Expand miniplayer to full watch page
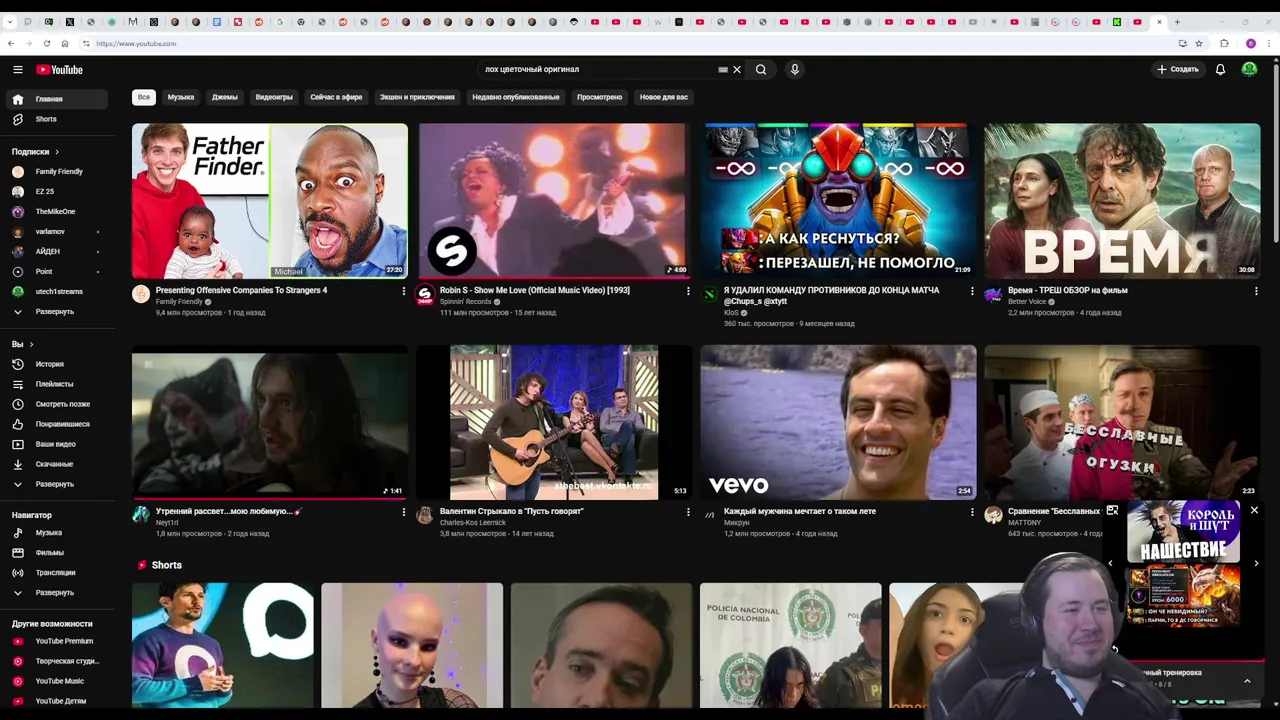 pyautogui.click(x=1112, y=510)
